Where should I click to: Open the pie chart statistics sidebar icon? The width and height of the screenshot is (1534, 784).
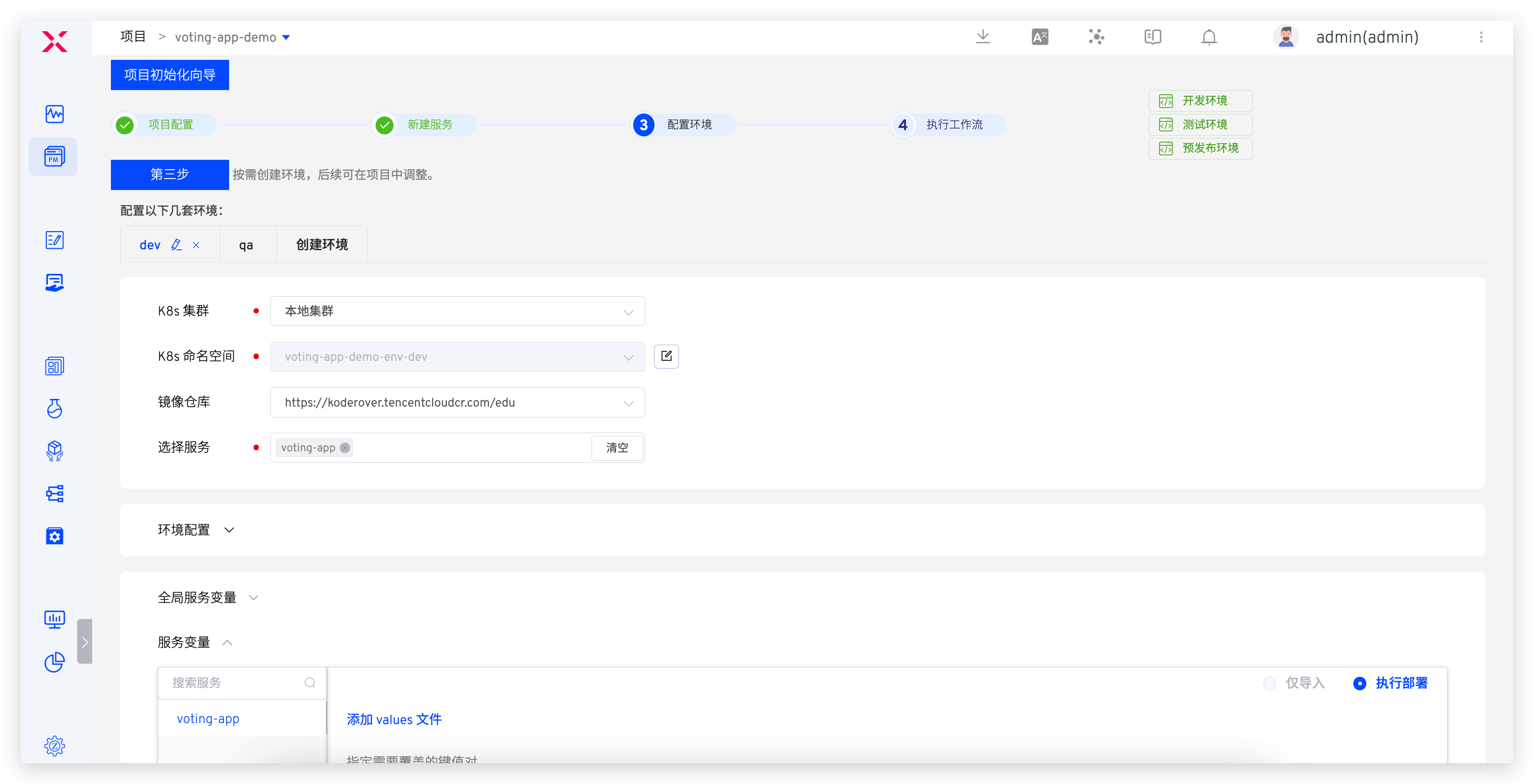click(x=54, y=661)
